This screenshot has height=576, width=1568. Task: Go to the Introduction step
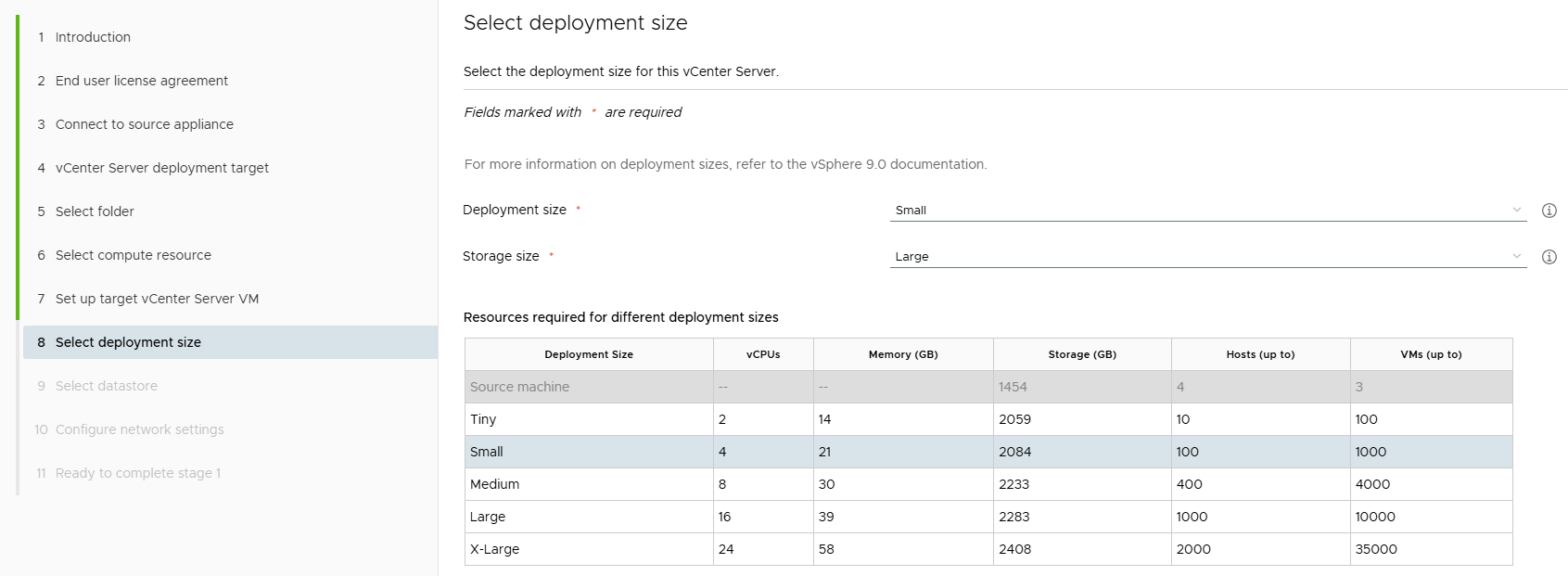(93, 37)
